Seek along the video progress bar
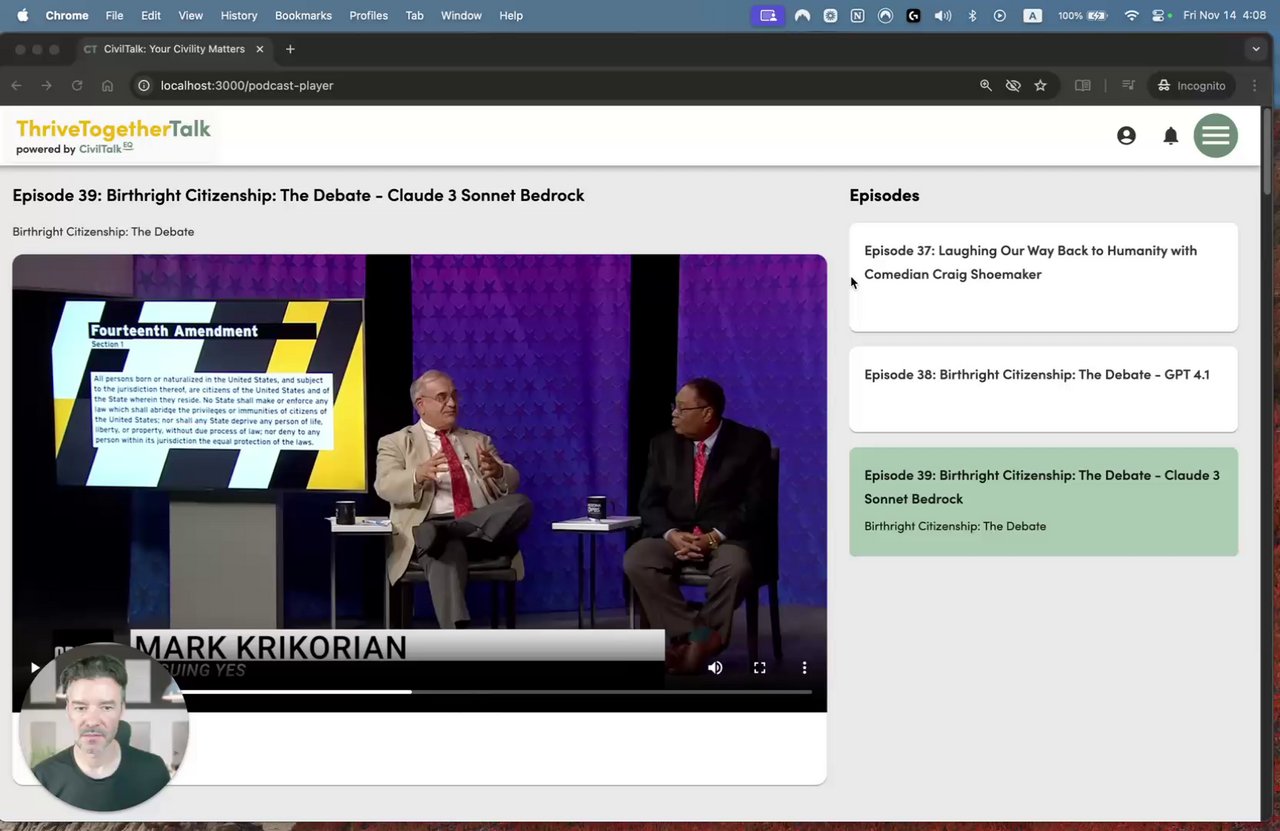Image resolution: width=1280 pixels, height=831 pixels. (x=420, y=691)
